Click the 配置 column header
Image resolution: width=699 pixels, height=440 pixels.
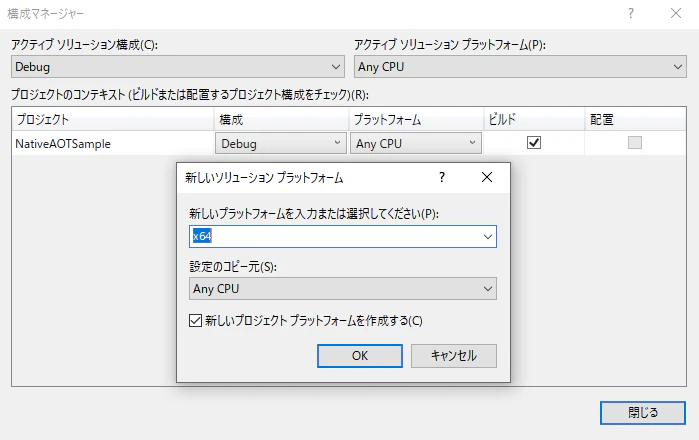635,119
